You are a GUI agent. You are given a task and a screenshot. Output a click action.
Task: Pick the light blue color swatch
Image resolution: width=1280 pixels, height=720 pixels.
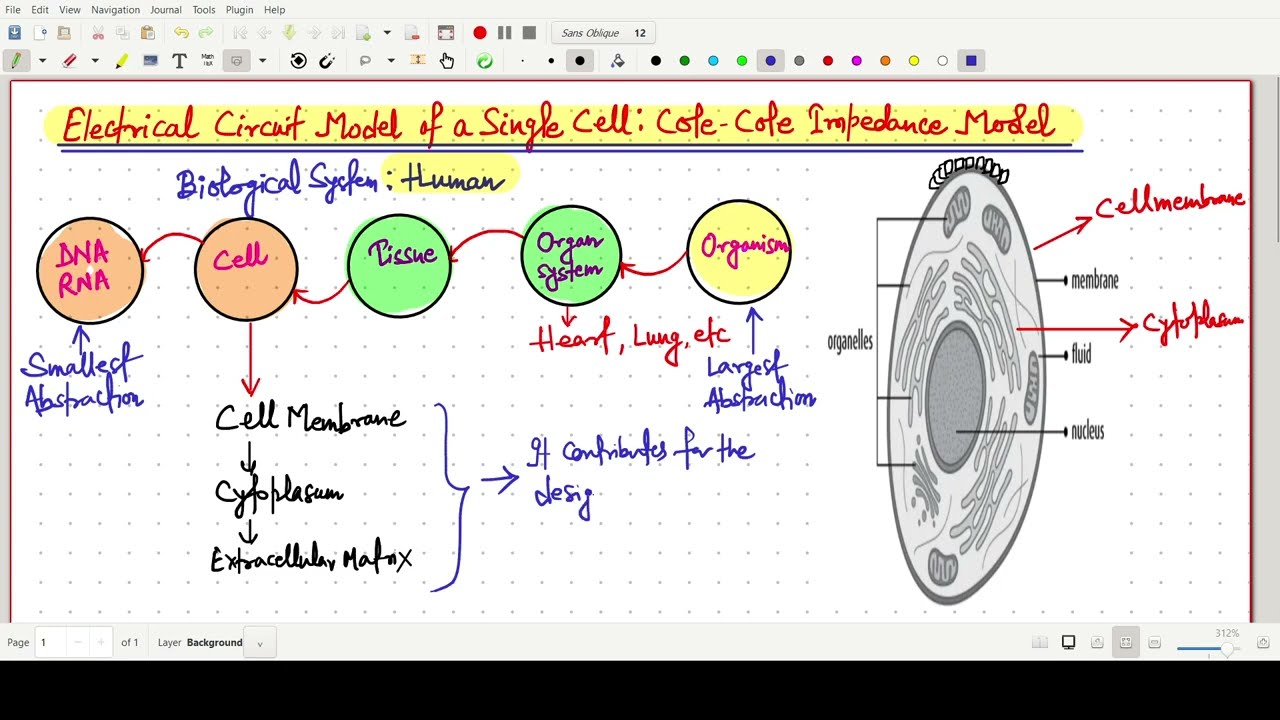[x=713, y=61]
